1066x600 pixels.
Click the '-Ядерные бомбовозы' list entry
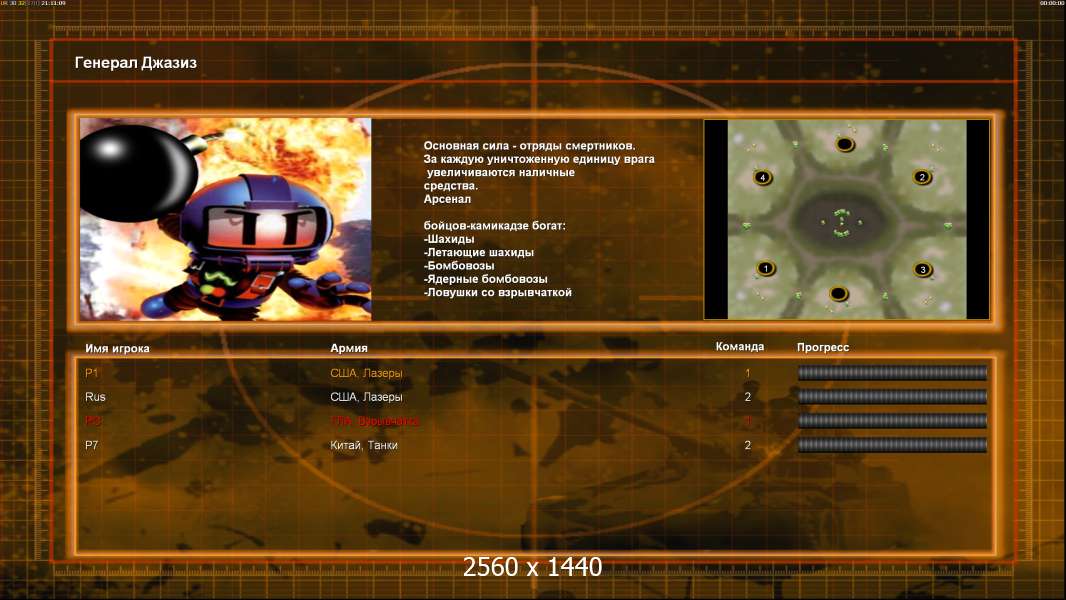coord(485,279)
